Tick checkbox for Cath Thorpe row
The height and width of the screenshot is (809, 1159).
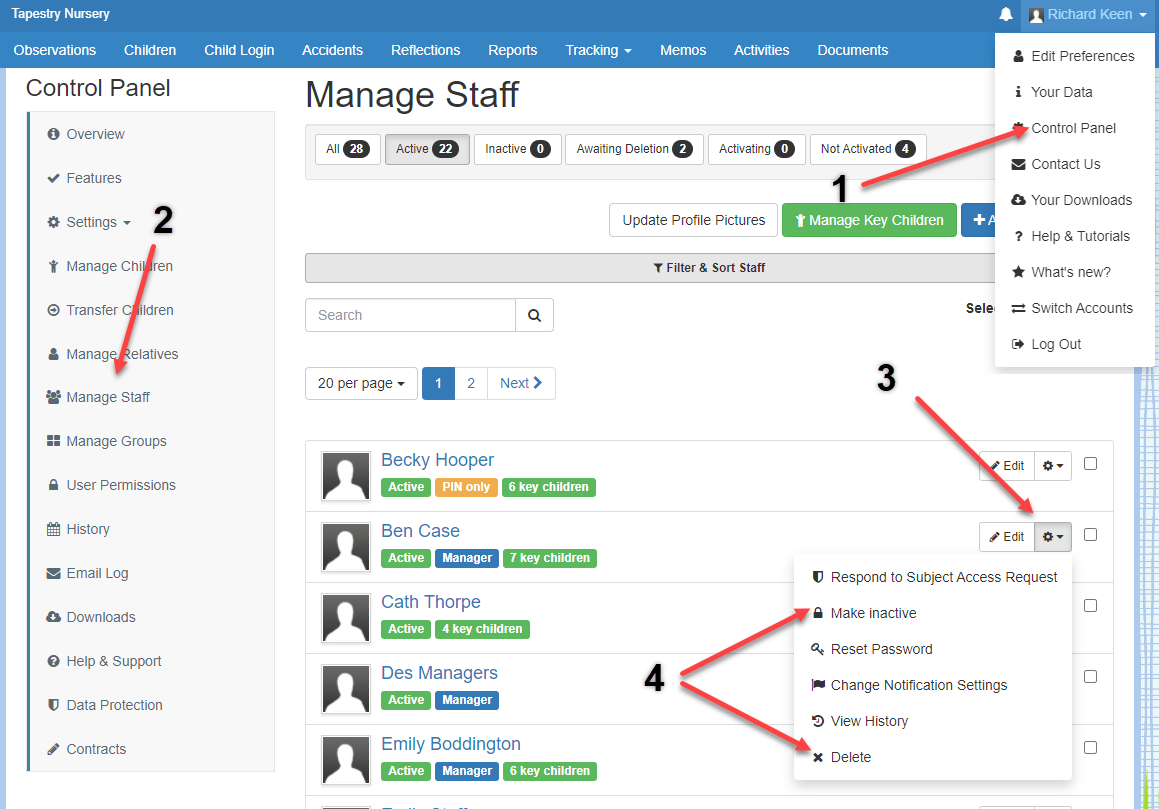click(1090, 606)
